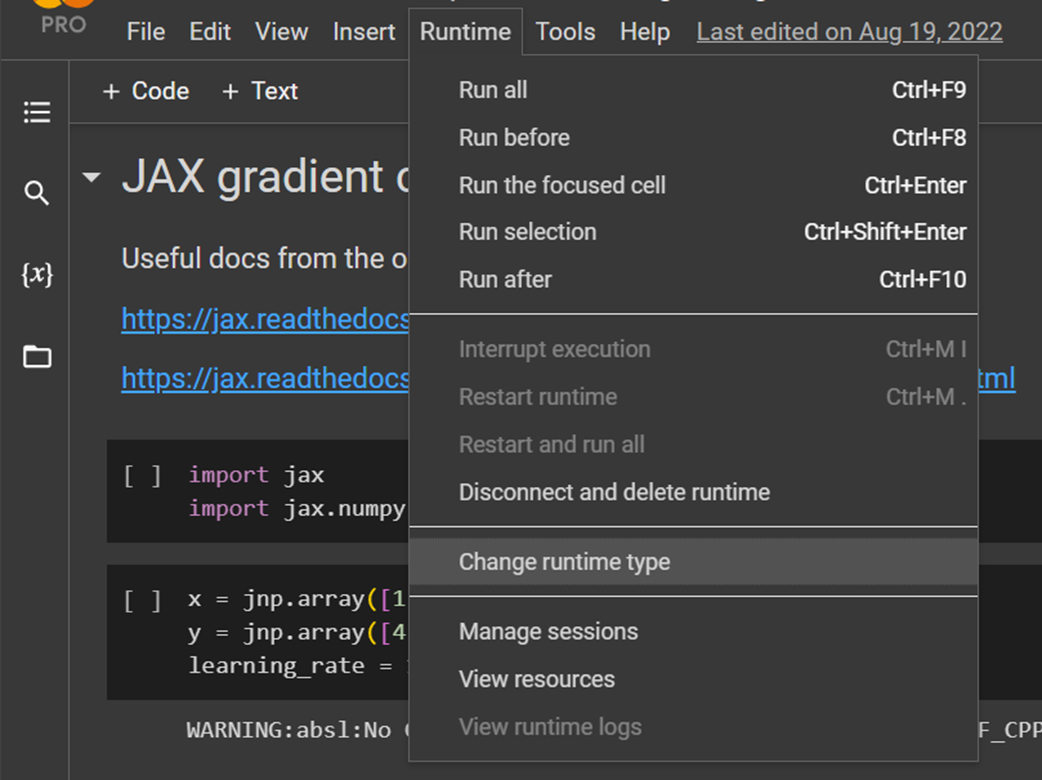Open Manage sessions menu entry
This screenshot has height=780, width=1042.
(548, 632)
